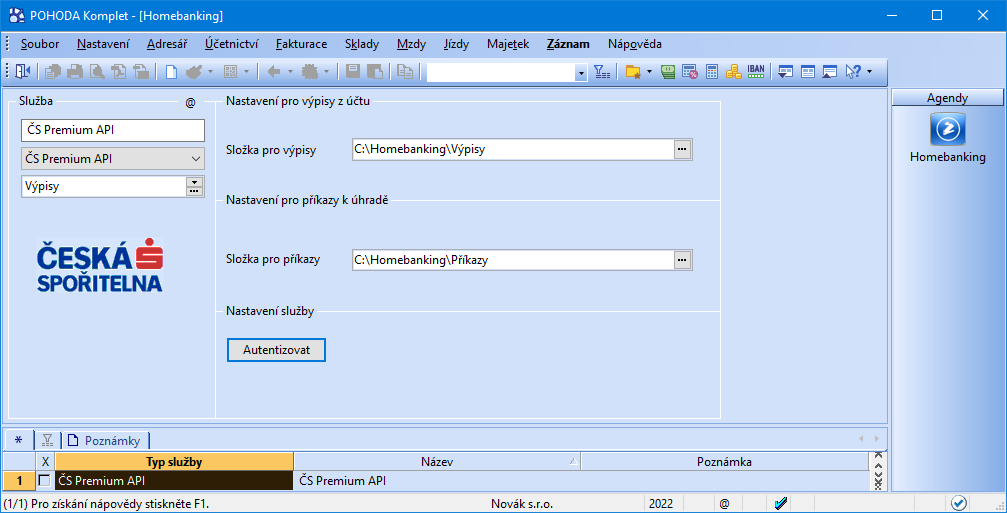The height and width of the screenshot is (513, 1007).
Task: Click the service name field ČS Premium API
Action: pyautogui.click(x=113, y=130)
